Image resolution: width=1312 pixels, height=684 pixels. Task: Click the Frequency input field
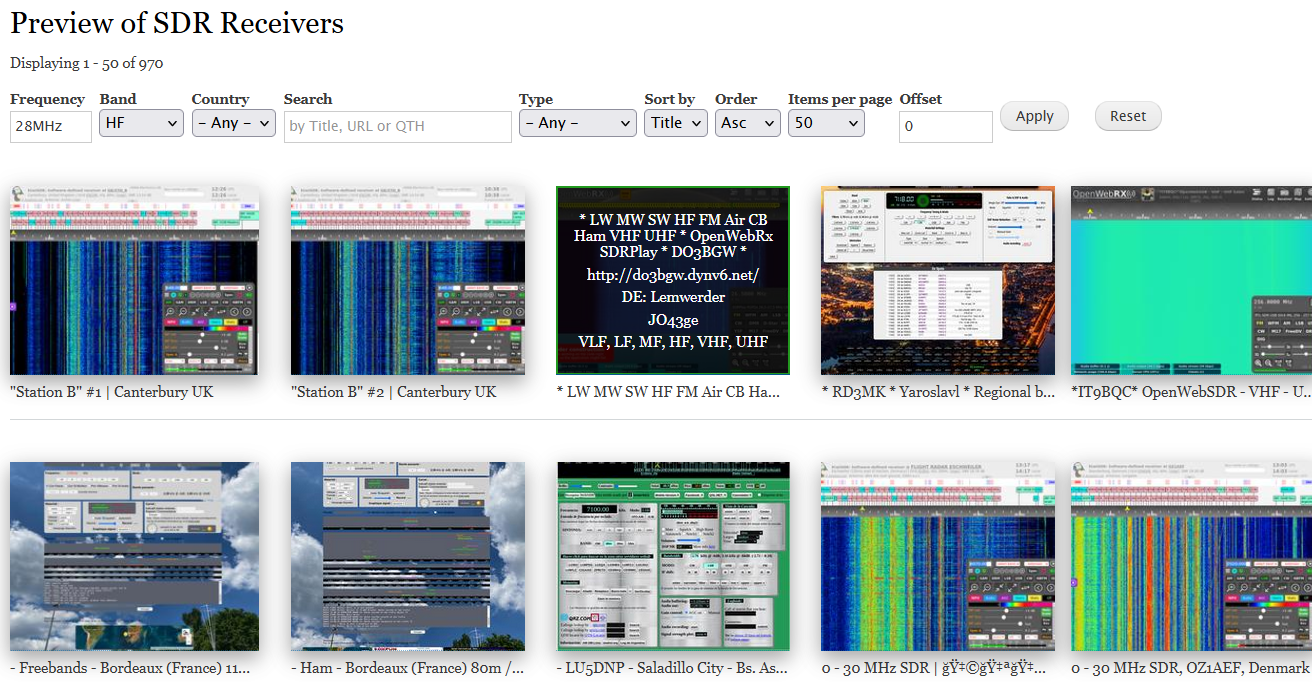click(51, 127)
